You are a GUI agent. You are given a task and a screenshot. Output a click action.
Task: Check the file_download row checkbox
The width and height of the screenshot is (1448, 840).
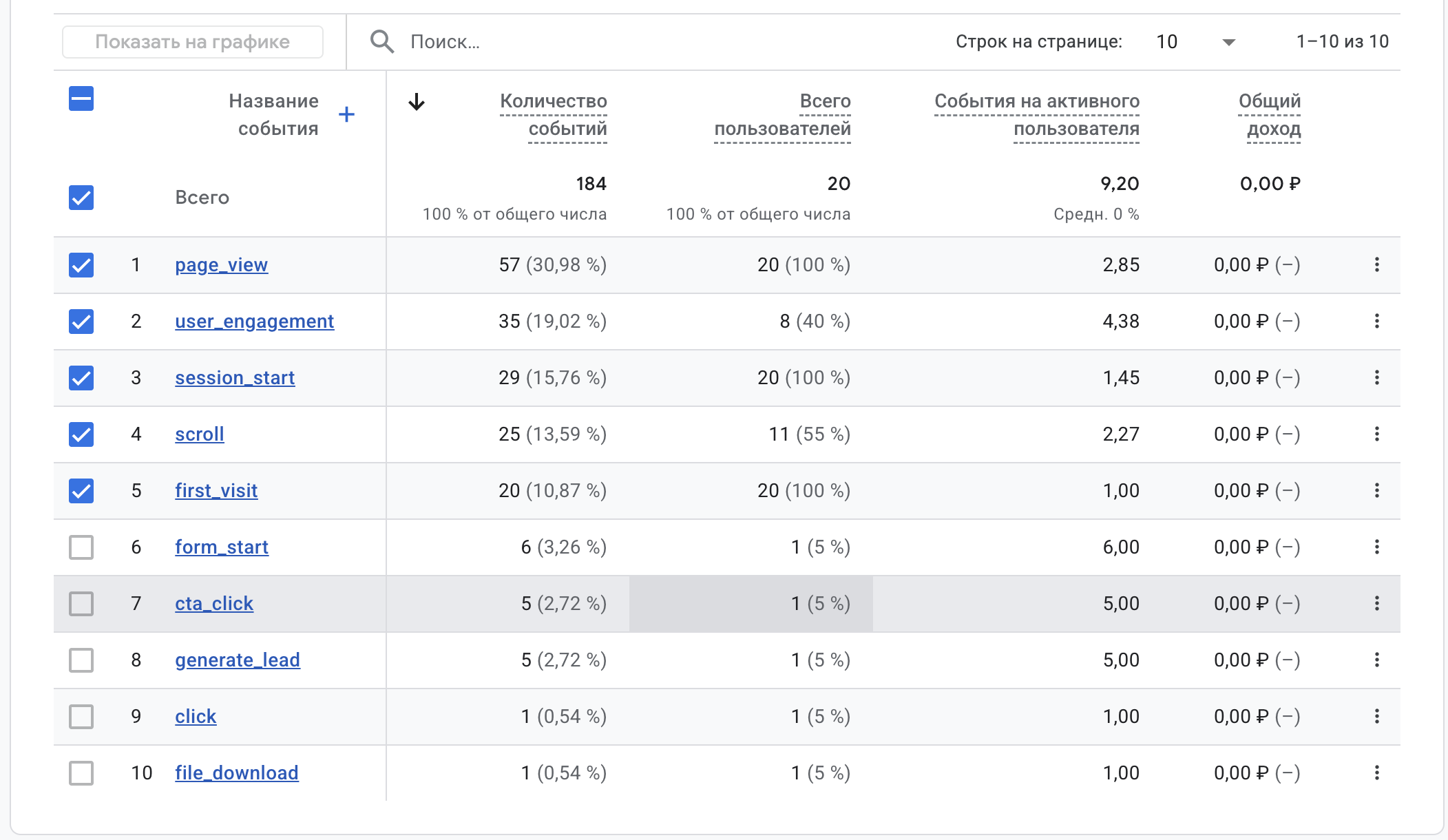click(x=81, y=773)
